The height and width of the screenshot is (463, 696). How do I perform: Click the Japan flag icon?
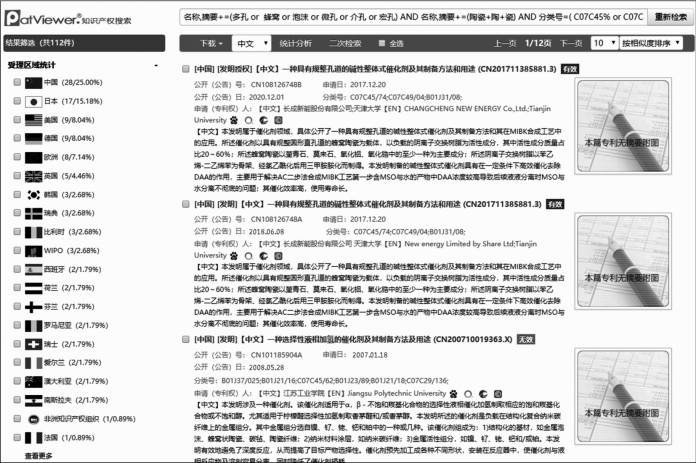point(33,102)
